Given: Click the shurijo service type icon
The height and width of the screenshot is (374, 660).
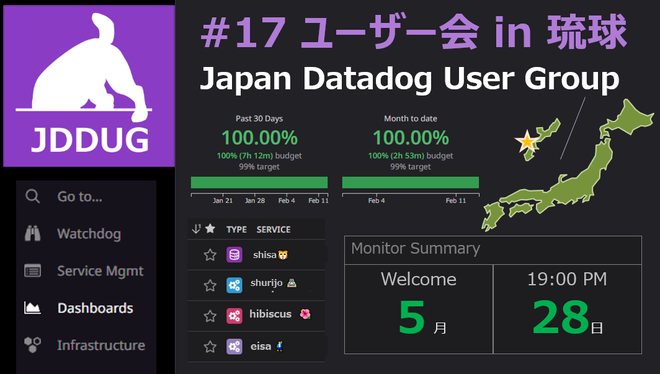Looking at the screenshot, I should 234,285.
